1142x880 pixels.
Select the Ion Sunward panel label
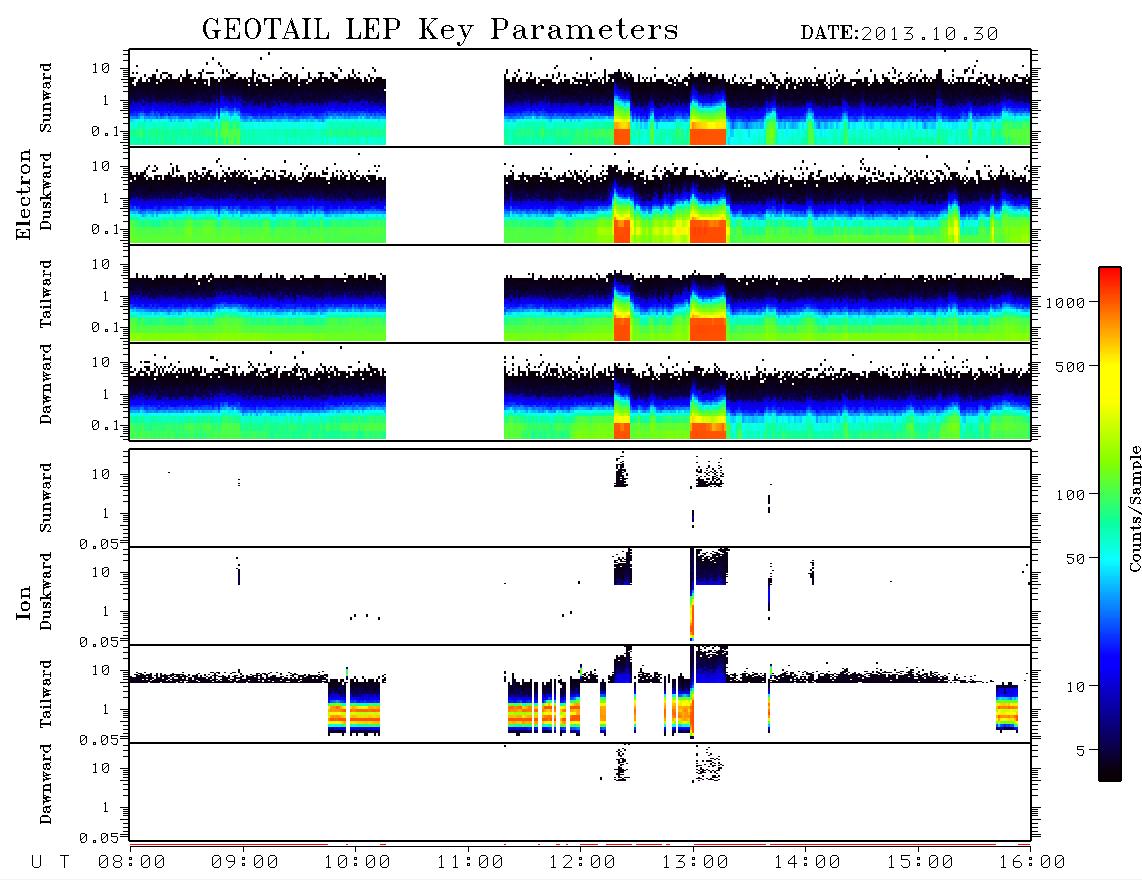46,498
